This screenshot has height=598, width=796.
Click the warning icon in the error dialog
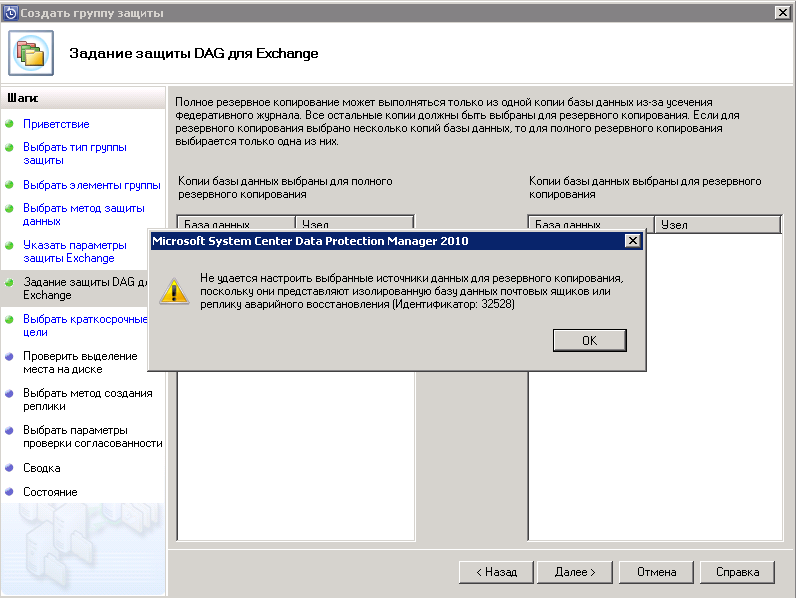point(174,291)
